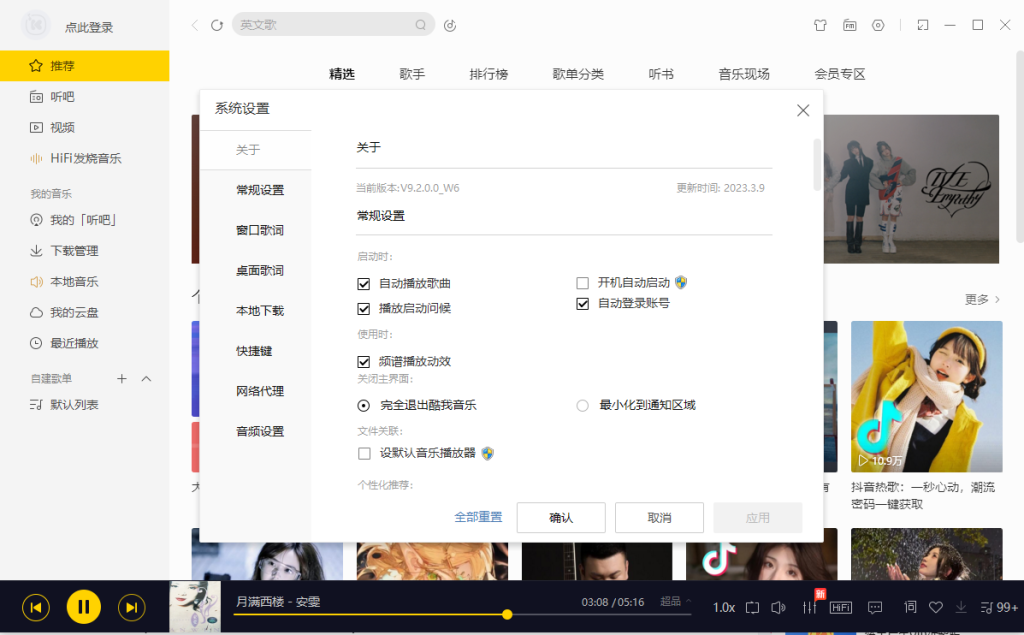Click the 应用 button
This screenshot has height=635, width=1024.
click(758, 517)
